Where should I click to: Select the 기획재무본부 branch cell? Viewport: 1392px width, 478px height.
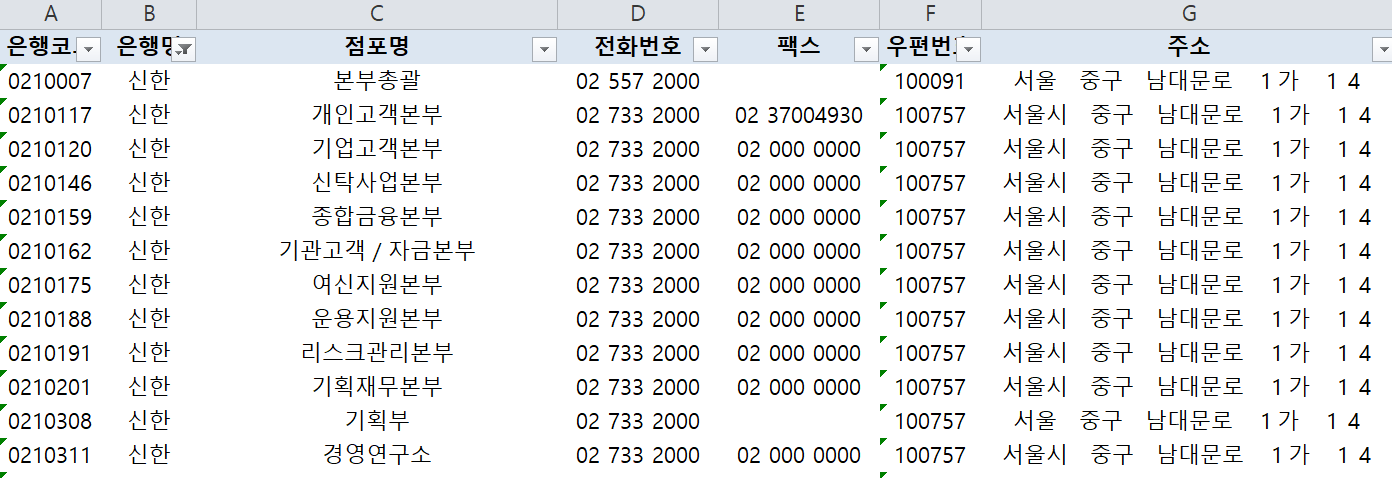click(x=377, y=387)
